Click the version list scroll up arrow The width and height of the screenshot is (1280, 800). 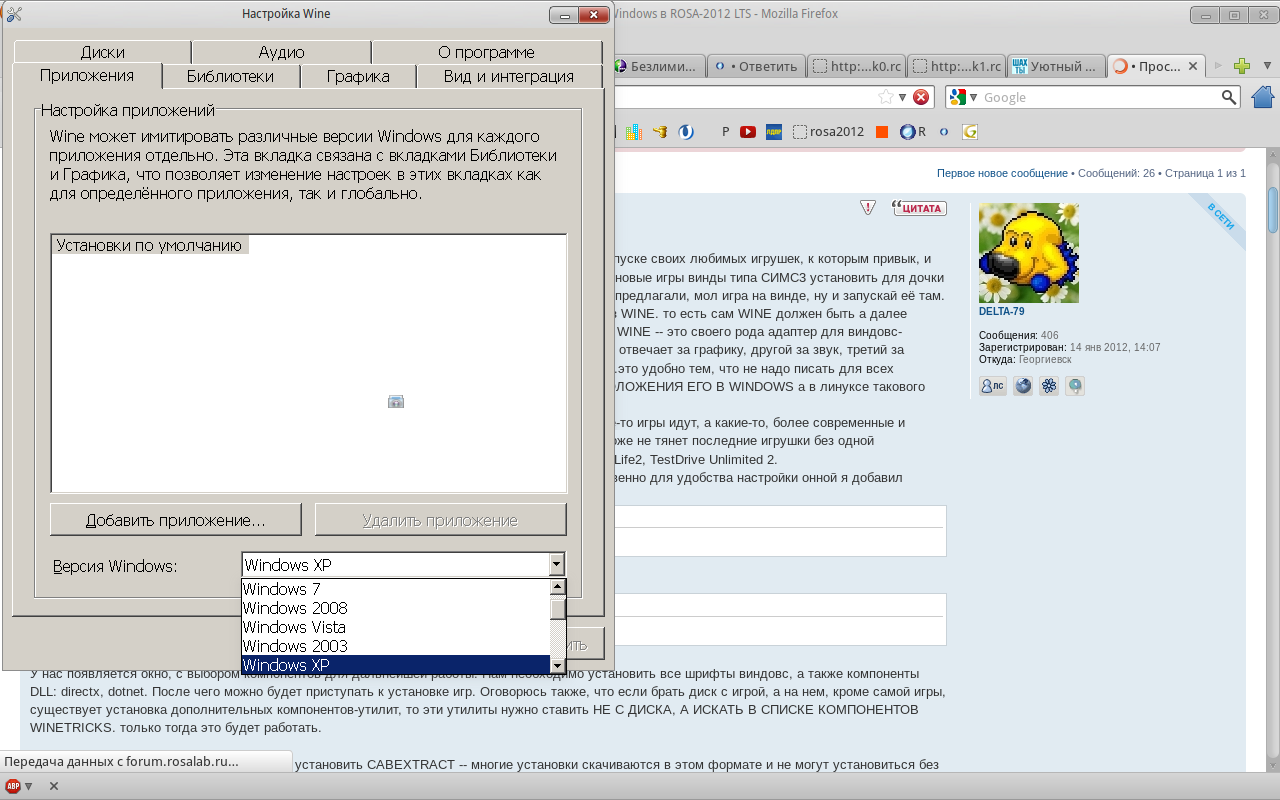[x=558, y=587]
